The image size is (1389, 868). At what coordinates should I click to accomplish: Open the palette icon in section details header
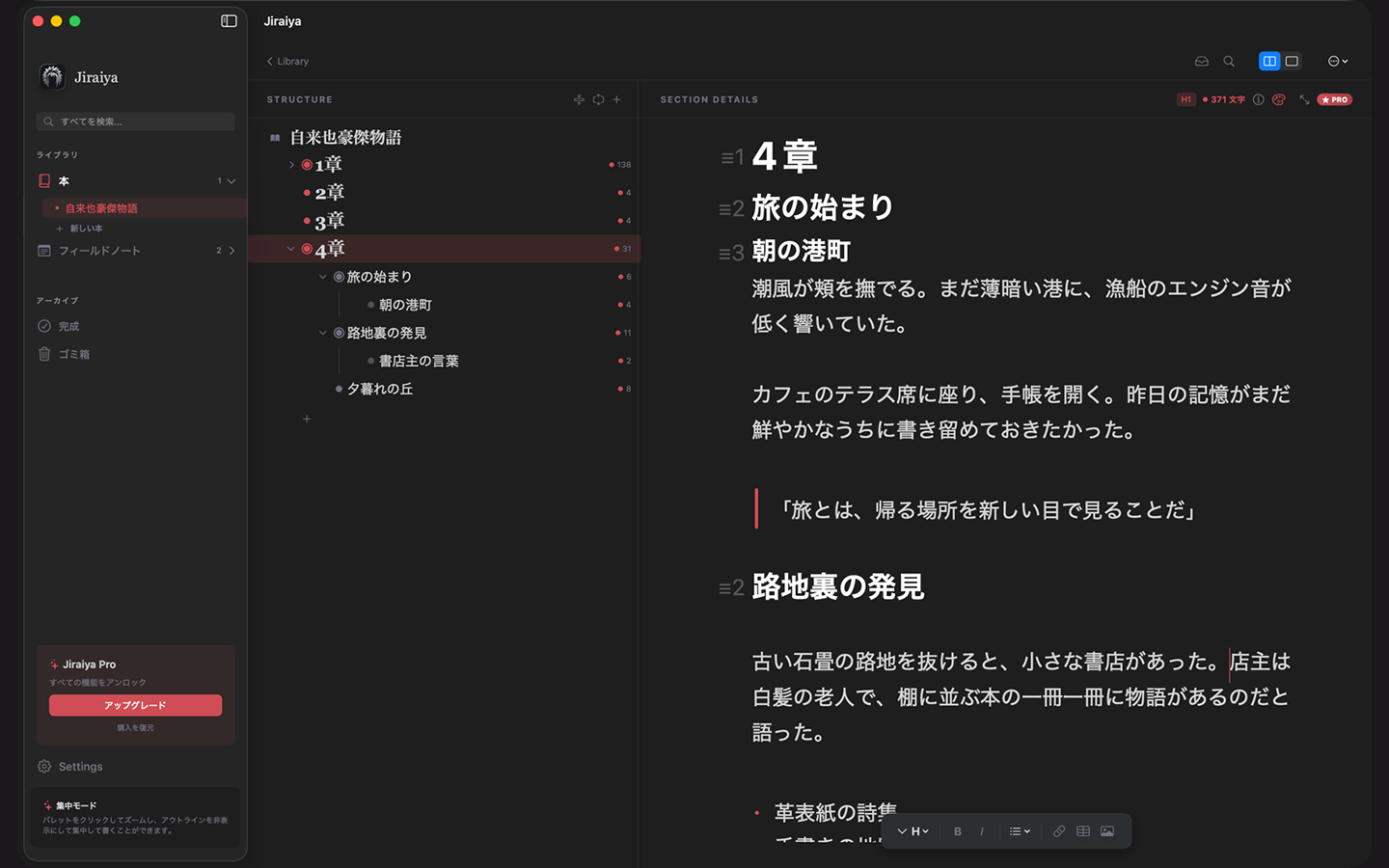coord(1279,99)
